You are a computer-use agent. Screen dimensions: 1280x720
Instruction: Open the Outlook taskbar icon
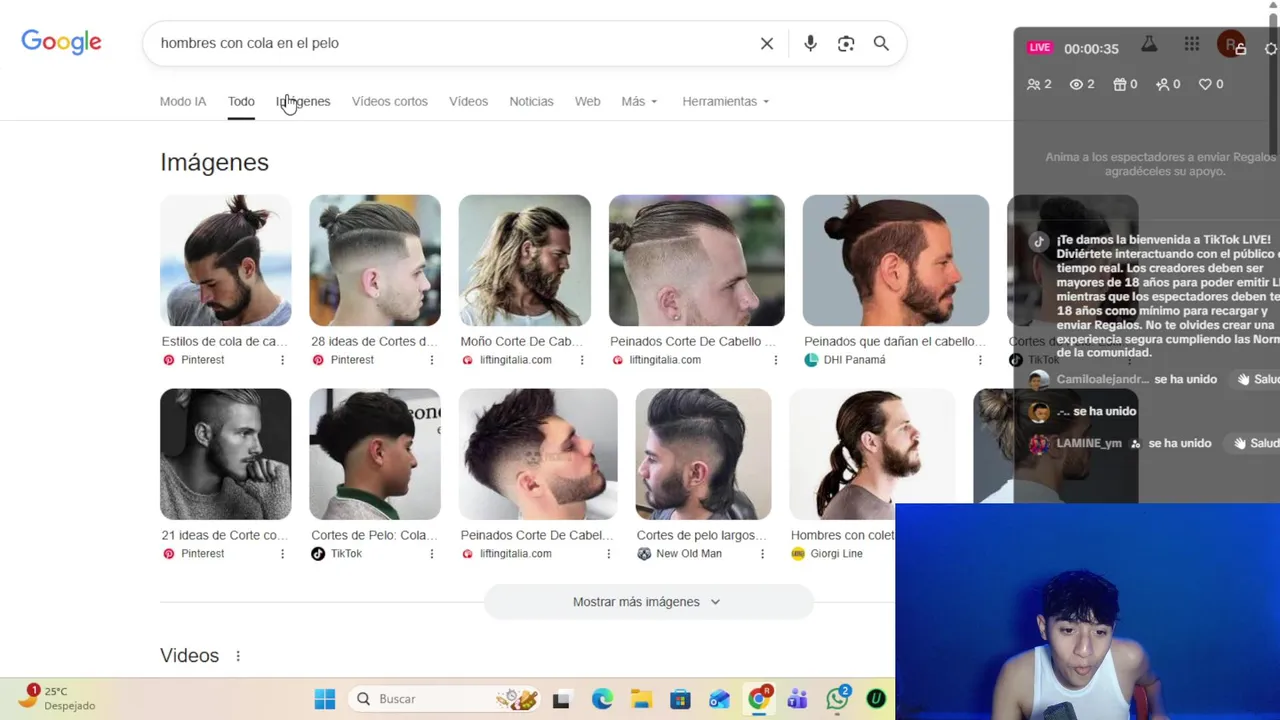click(x=719, y=699)
